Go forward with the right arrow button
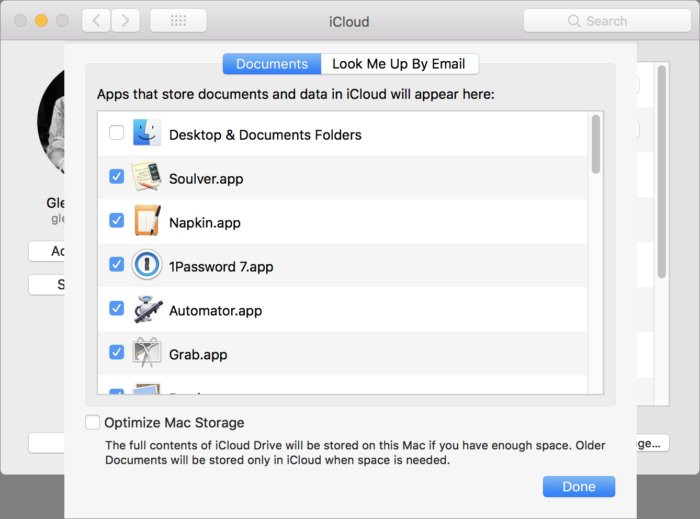The width and height of the screenshot is (700, 519). (x=125, y=21)
